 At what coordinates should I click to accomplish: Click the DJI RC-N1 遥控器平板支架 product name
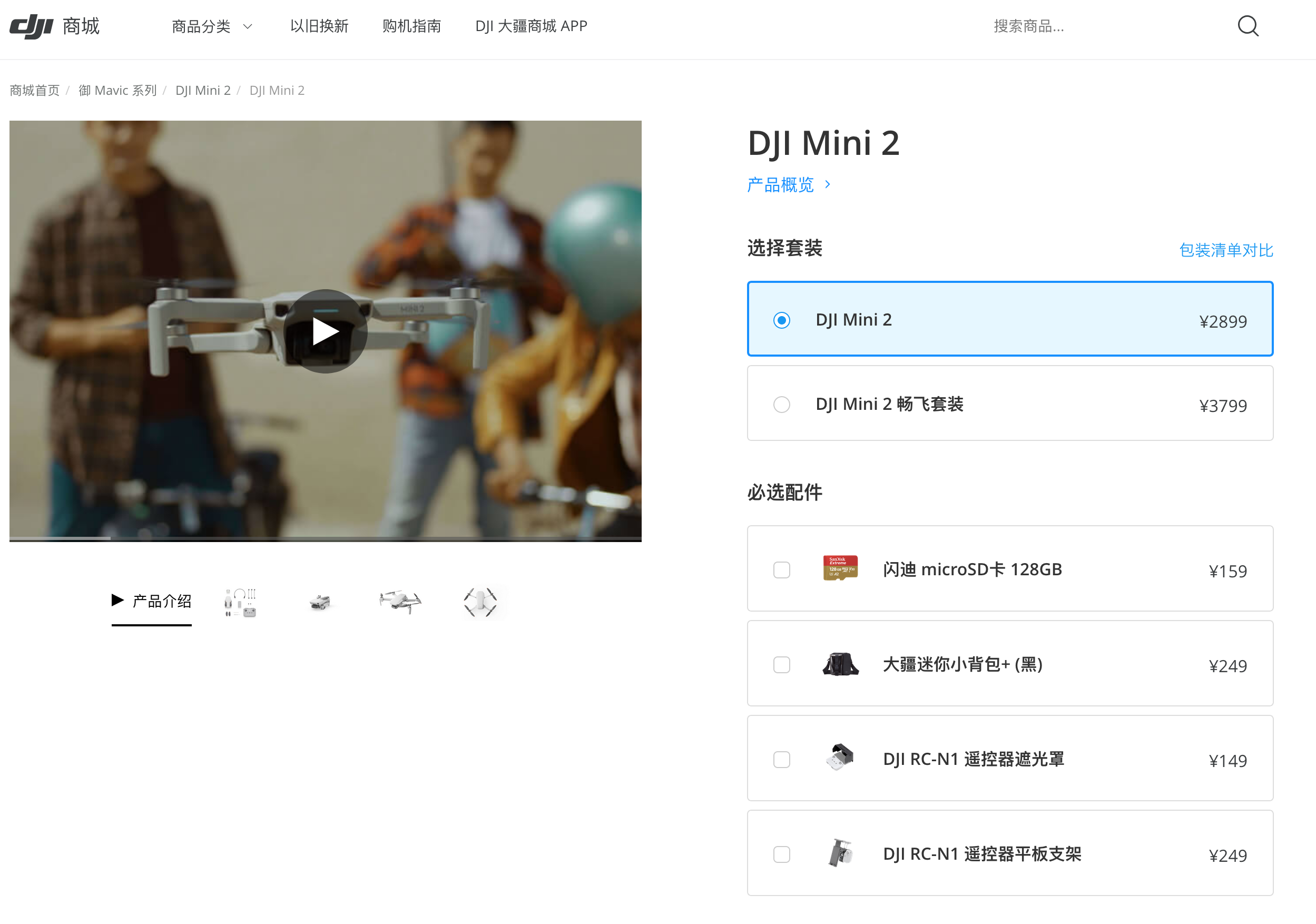[982, 854]
